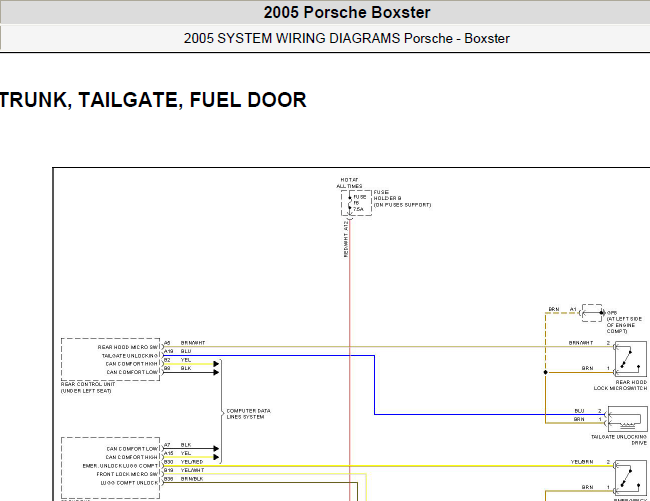Image resolution: width=650 pixels, height=501 pixels.
Task: Click the '2005 Porsche Boxster' page title
Action: tap(347, 12)
